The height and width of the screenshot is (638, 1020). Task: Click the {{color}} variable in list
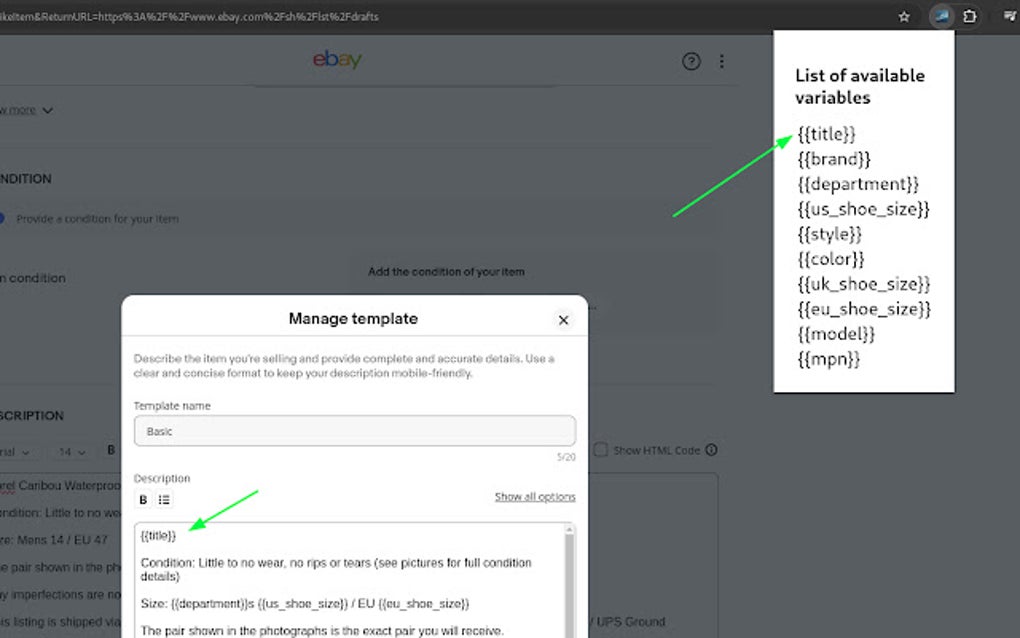(831, 259)
